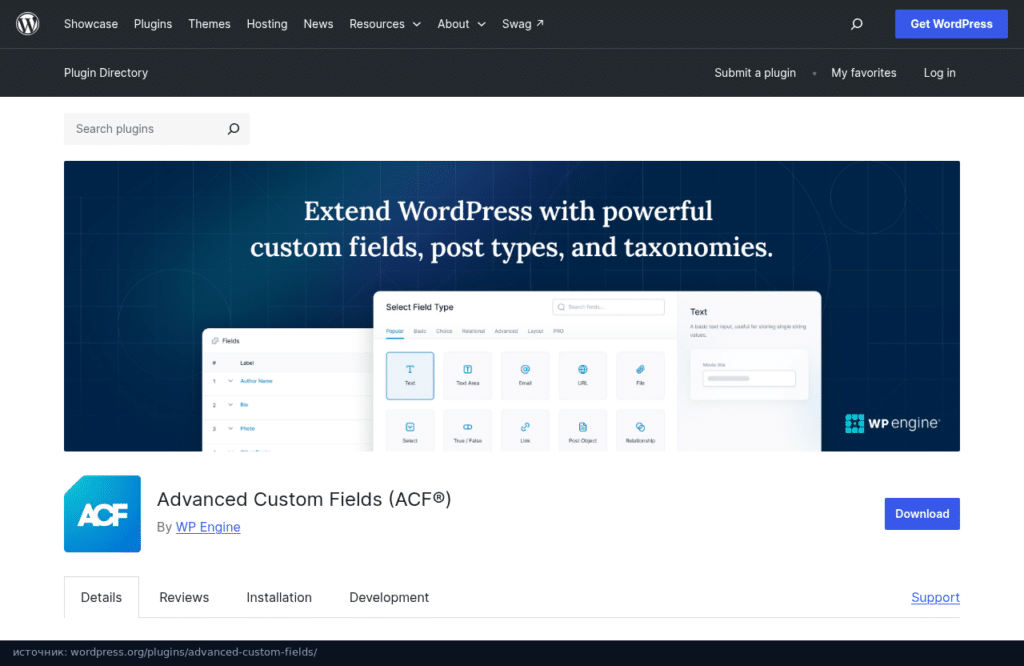Click the ACF plugin logo icon
This screenshot has width=1024, height=666.
pos(103,514)
